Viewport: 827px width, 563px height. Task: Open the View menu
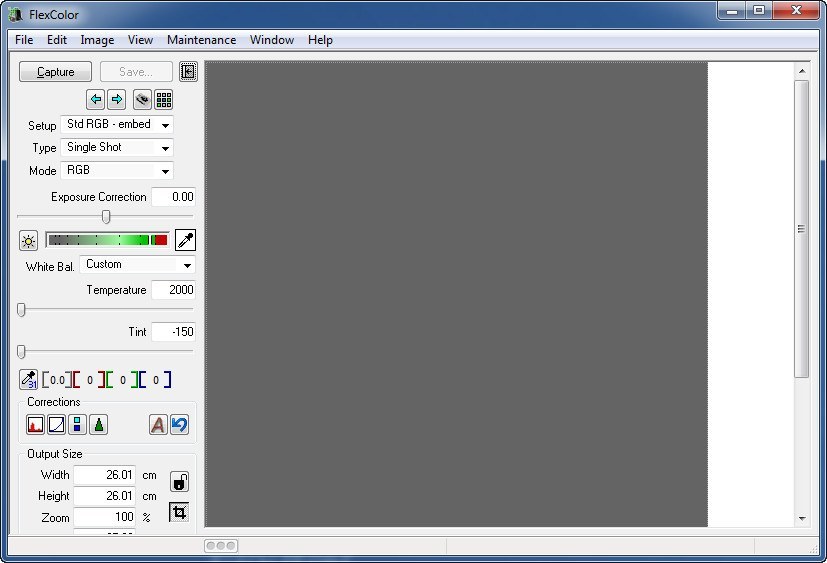140,40
